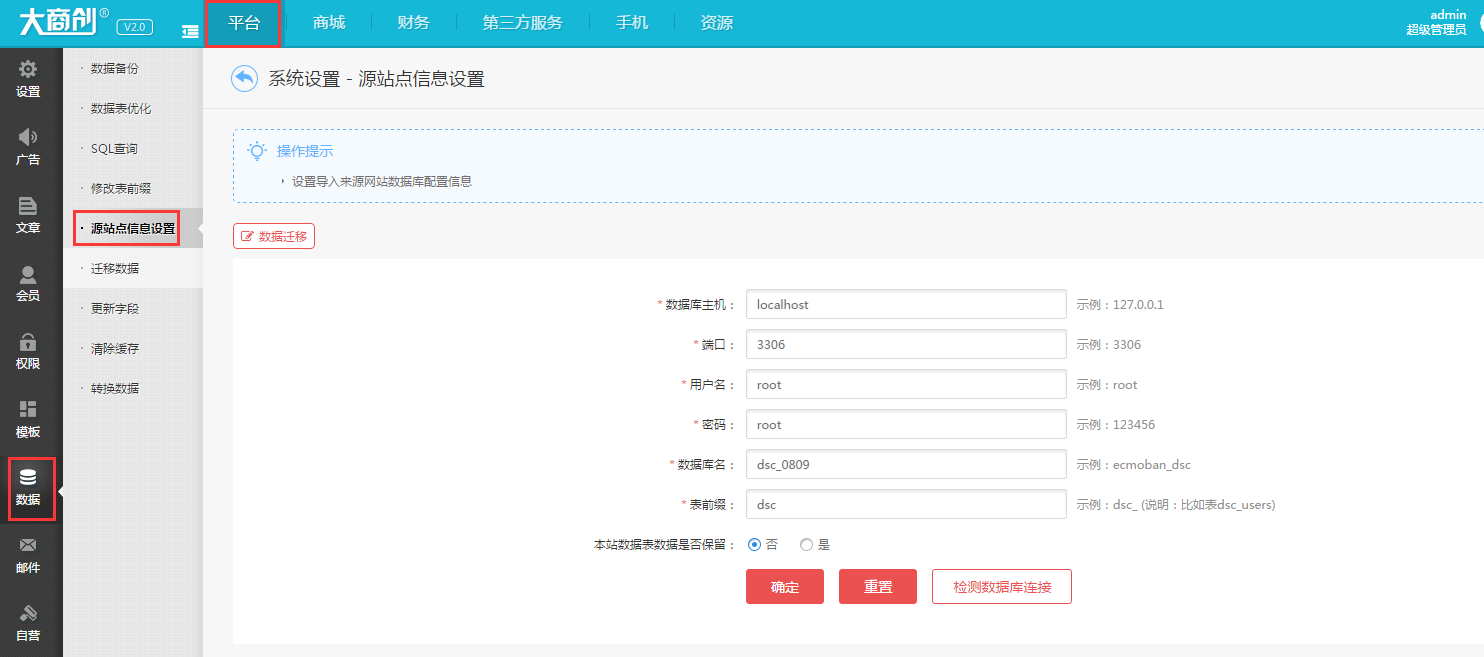Image resolution: width=1484 pixels, height=657 pixels.
Task: Switch to the 手机 top tab
Action: [632, 23]
